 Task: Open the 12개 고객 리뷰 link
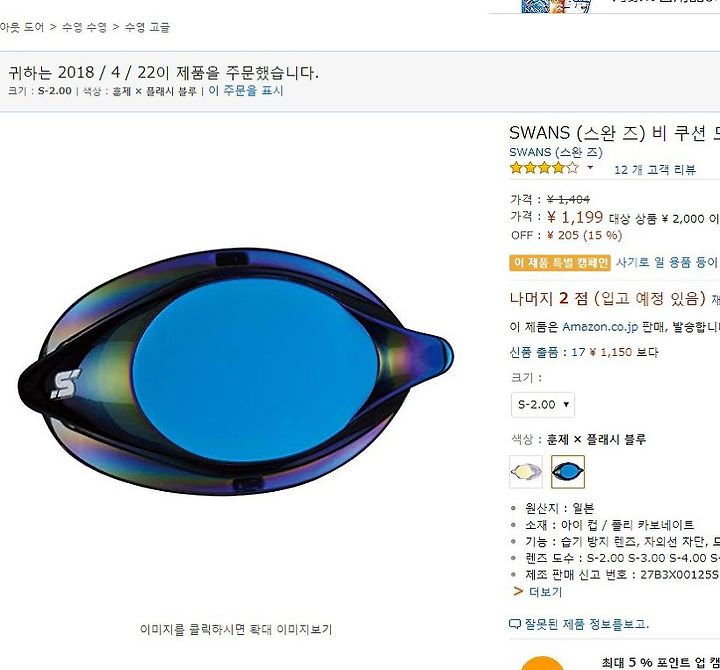[655, 169]
